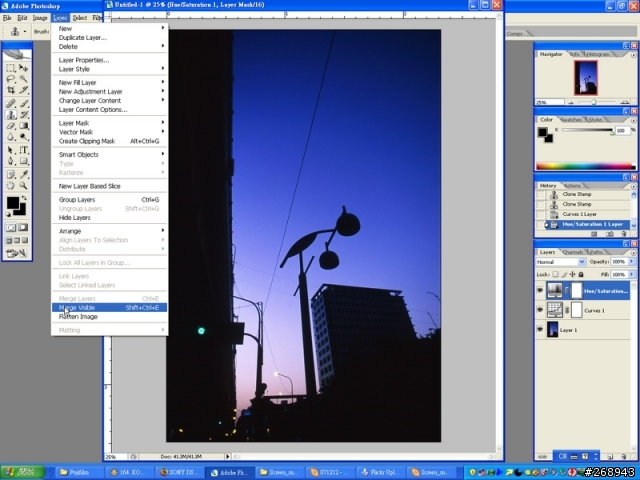The width and height of the screenshot is (640, 480).
Task: Toggle lock all
Action: pyautogui.click(x=581, y=274)
